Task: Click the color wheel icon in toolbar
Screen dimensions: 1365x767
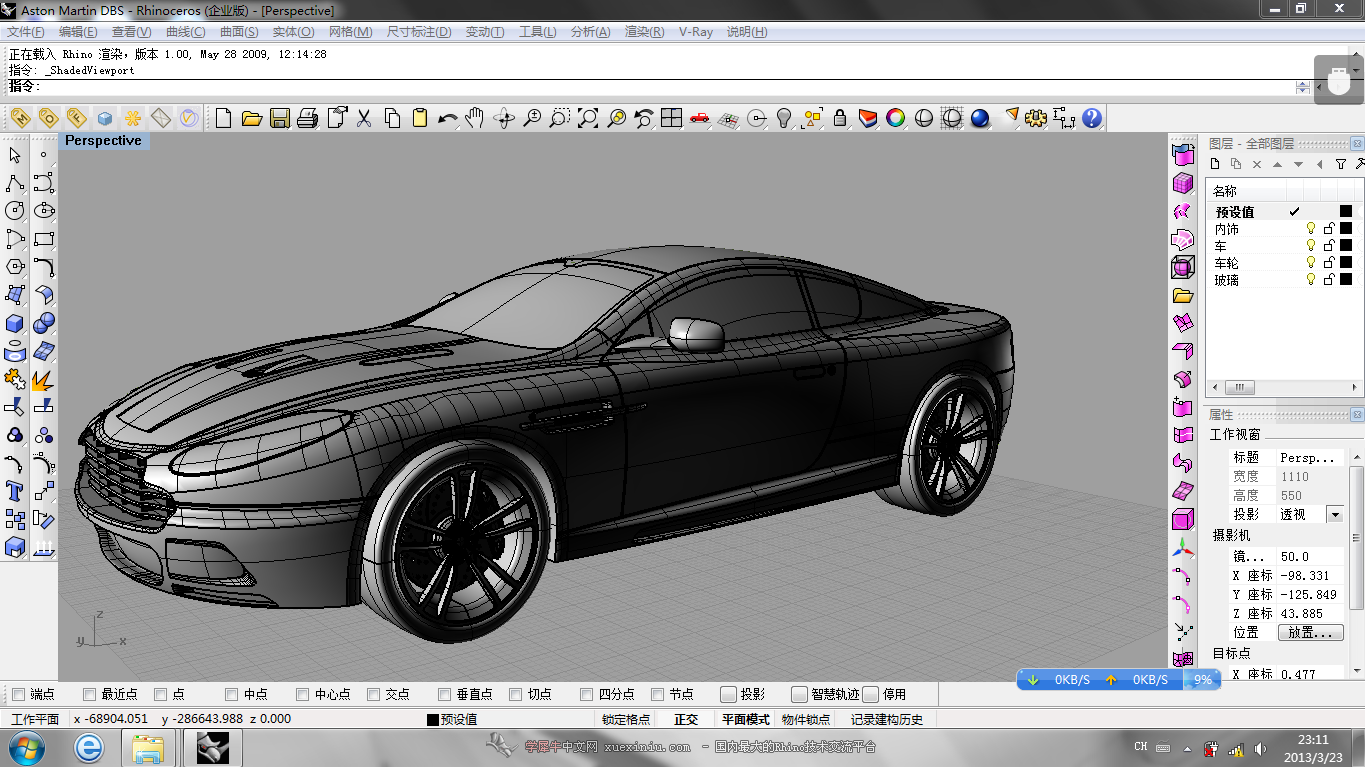Action: tap(896, 118)
